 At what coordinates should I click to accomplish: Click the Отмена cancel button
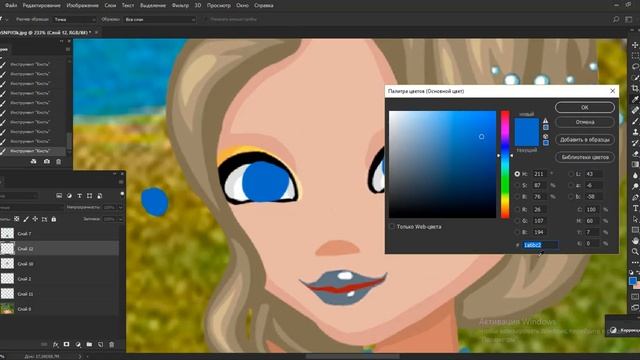(x=584, y=122)
